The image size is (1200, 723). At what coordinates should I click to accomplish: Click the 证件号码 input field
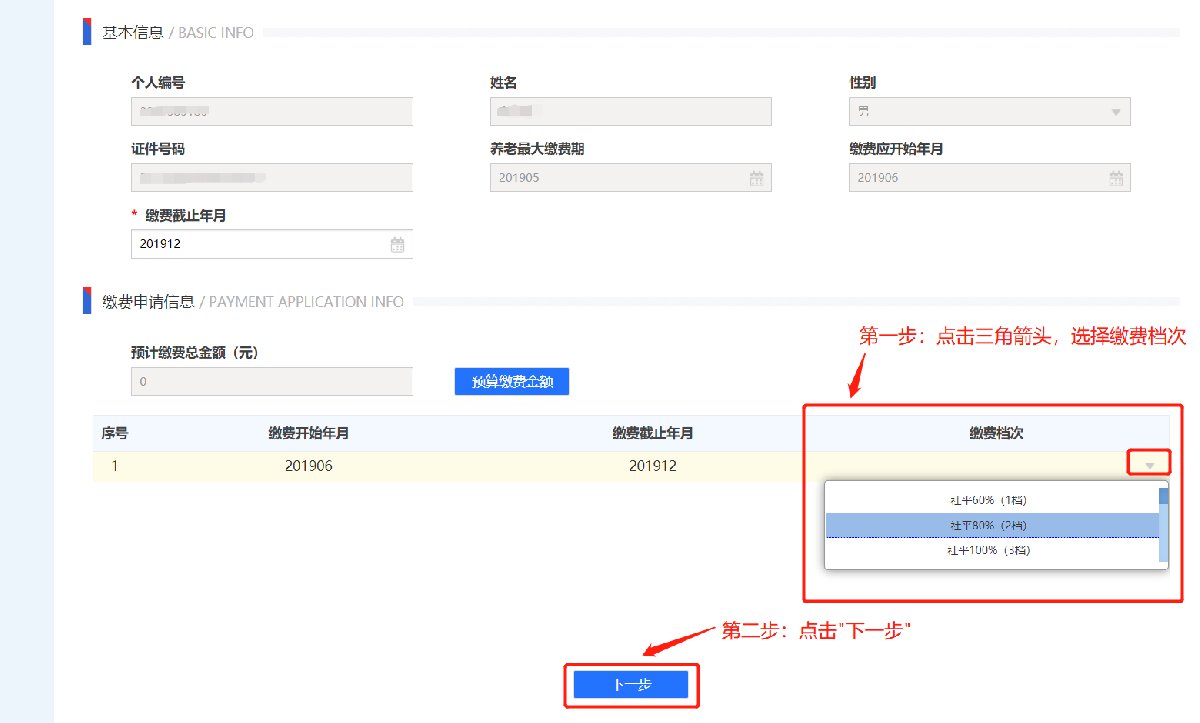[x=271, y=177]
